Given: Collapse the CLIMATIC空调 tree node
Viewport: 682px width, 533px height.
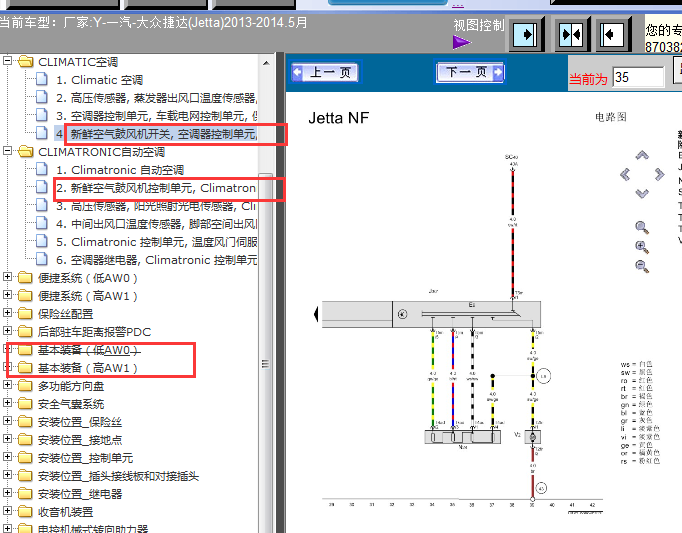Looking at the screenshot, I should (7, 60).
